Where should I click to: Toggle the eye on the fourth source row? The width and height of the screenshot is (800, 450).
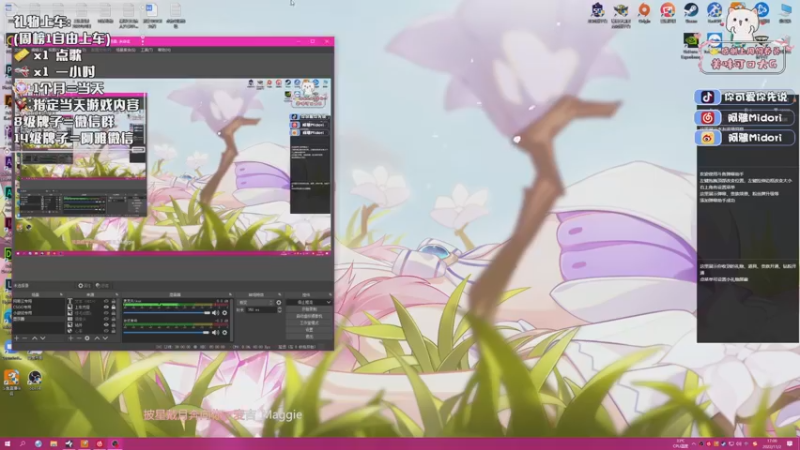(x=106, y=319)
